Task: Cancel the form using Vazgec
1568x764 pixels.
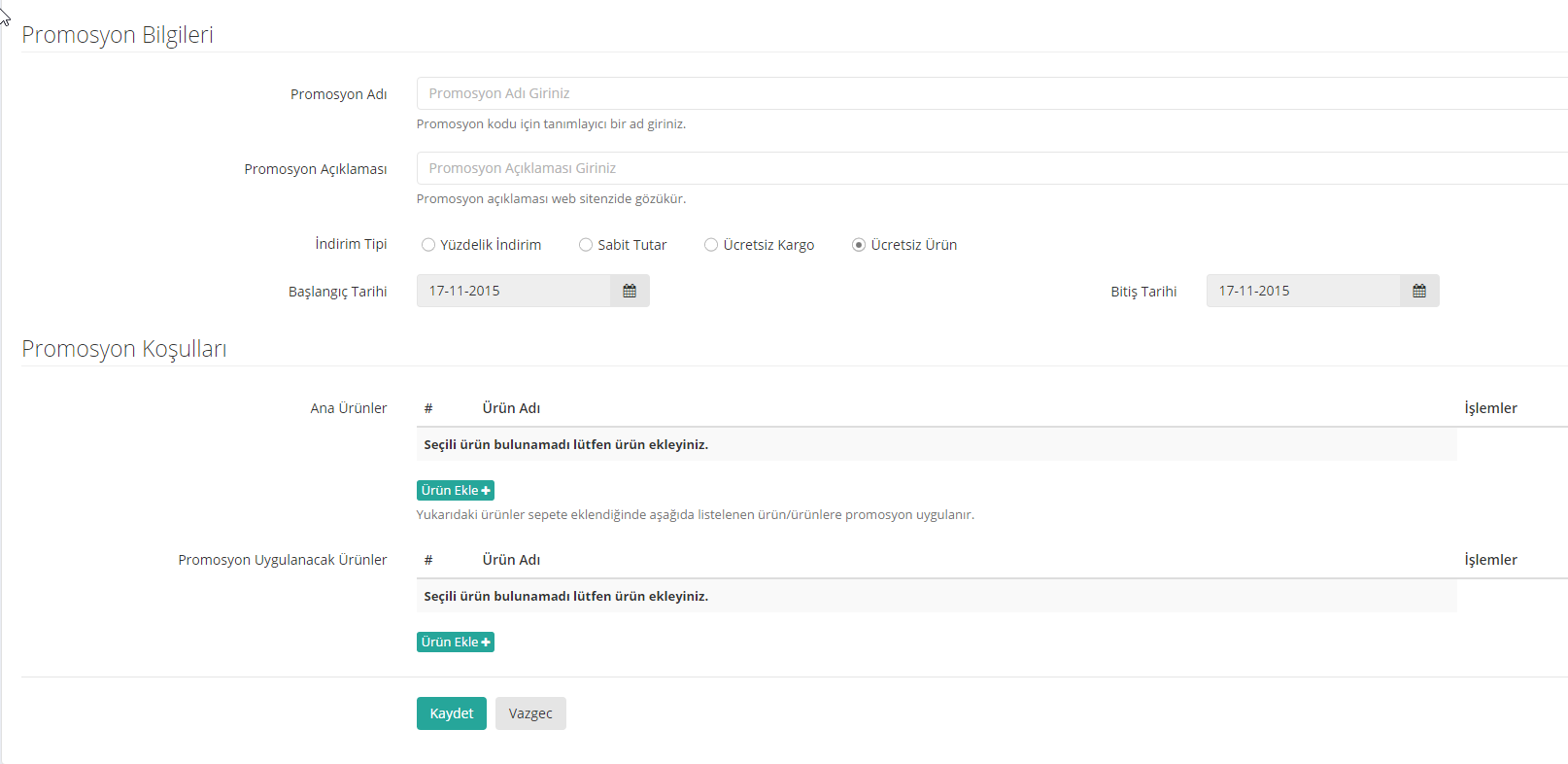Action: tap(530, 713)
